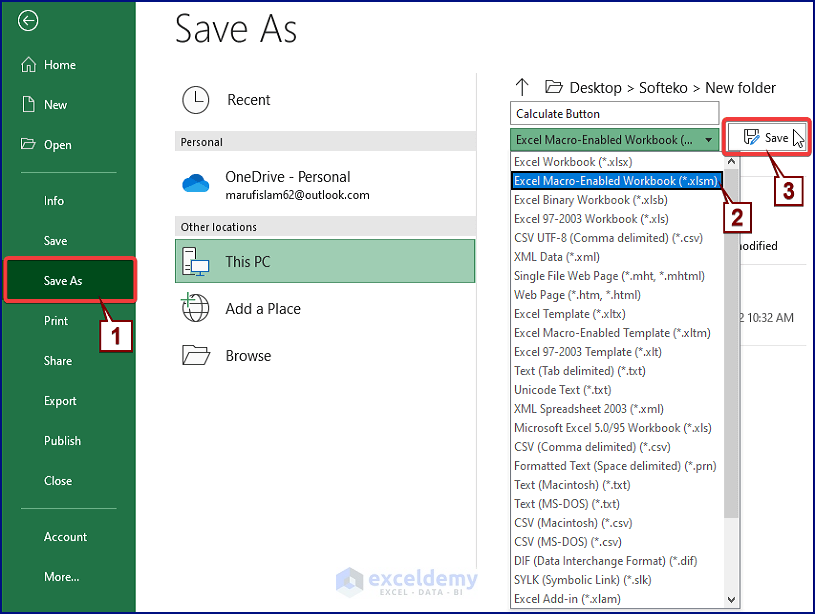Choose Excel 97-2003 Workbook (*.xls)
The width and height of the screenshot is (815, 614).
(x=617, y=219)
